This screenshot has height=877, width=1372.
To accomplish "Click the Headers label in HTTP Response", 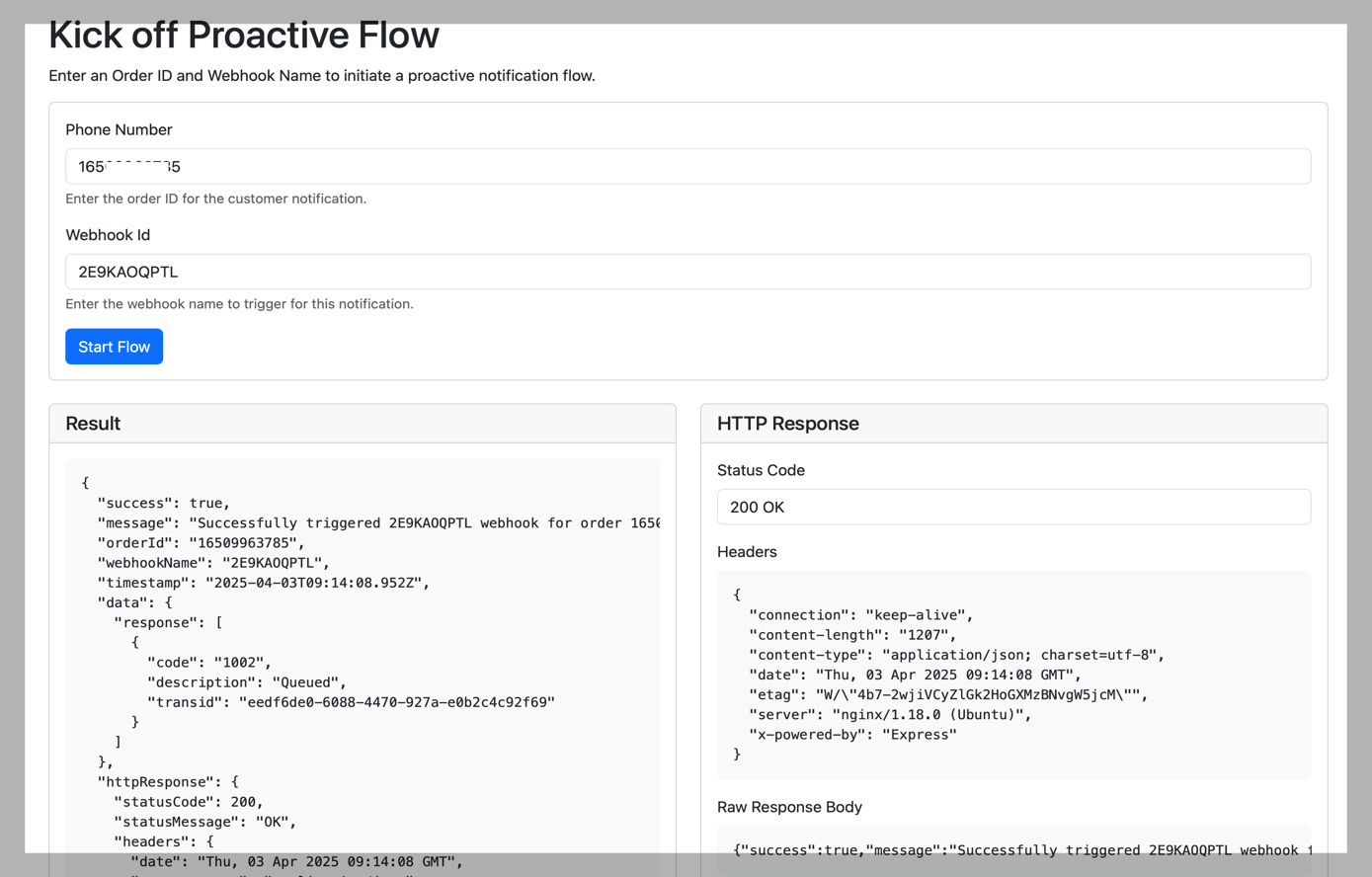I will click(747, 552).
